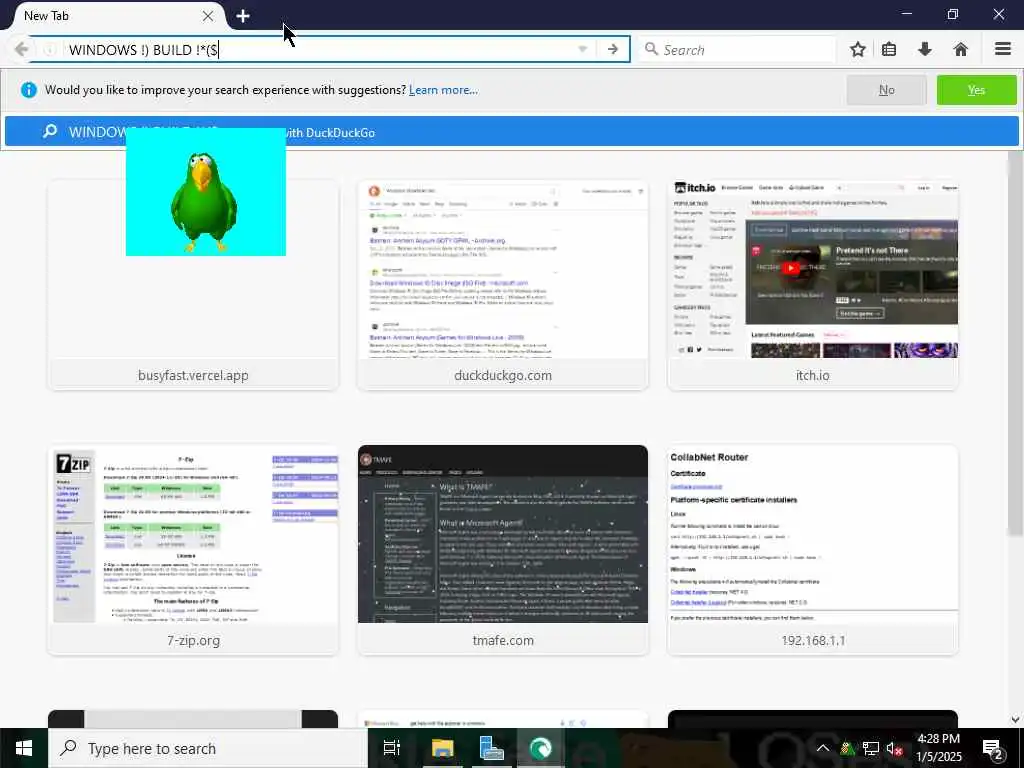Click the Search box in toolbar
Viewport: 1024px width, 768px height.
[738, 50]
